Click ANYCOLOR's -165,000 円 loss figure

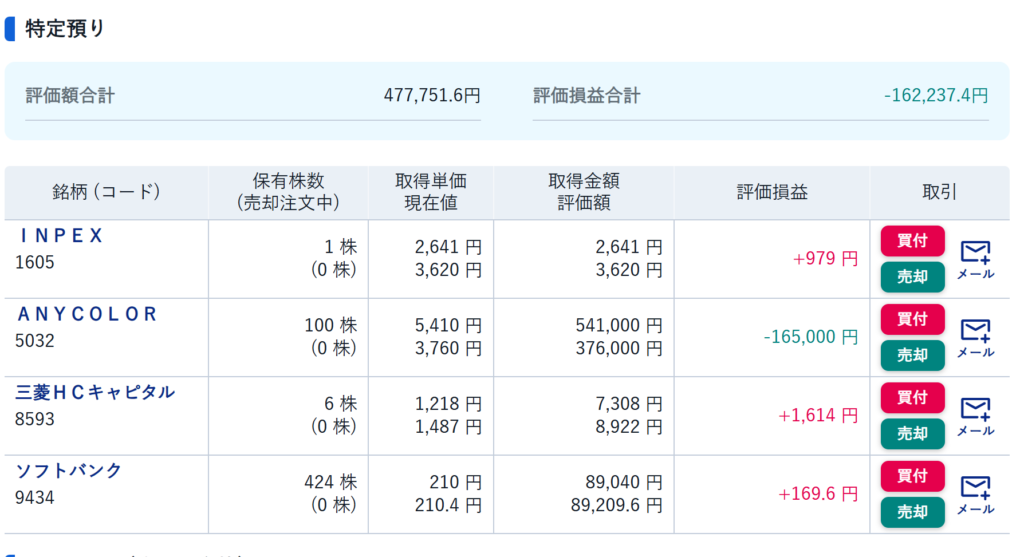pos(810,337)
